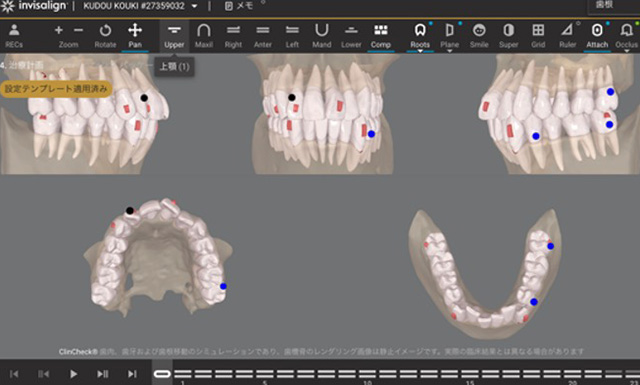
Task: Toggle Occlus occlusal contacts display
Action: [627, 36]
